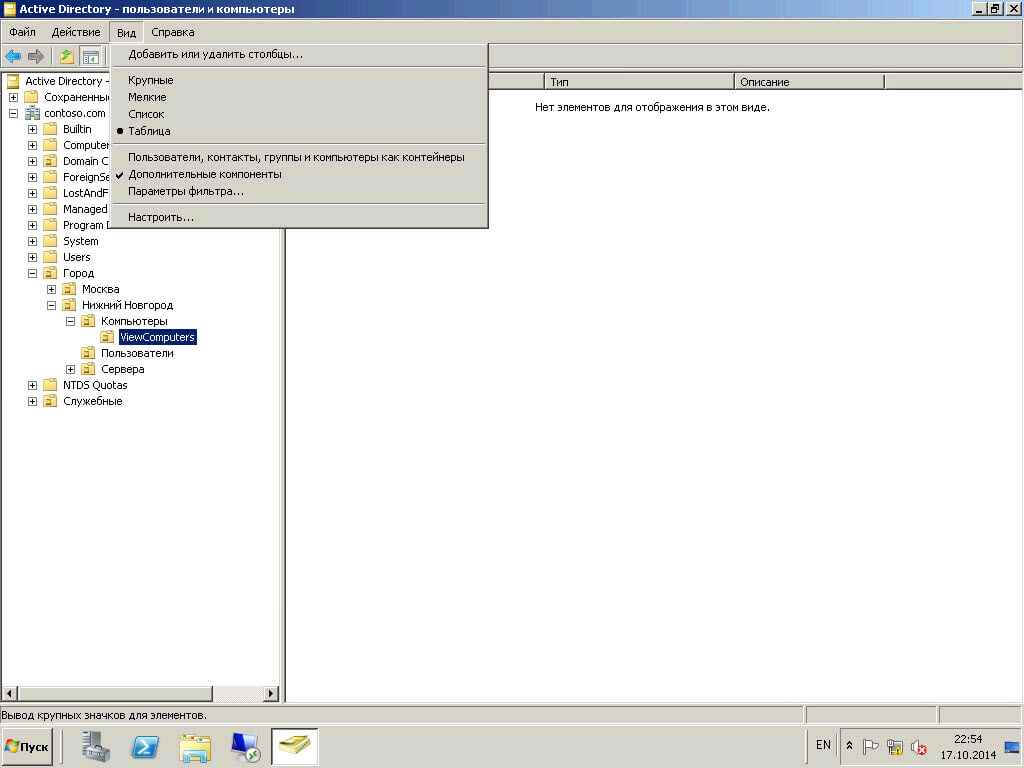Open Server Manager from the taskbar

pos(97,746)
